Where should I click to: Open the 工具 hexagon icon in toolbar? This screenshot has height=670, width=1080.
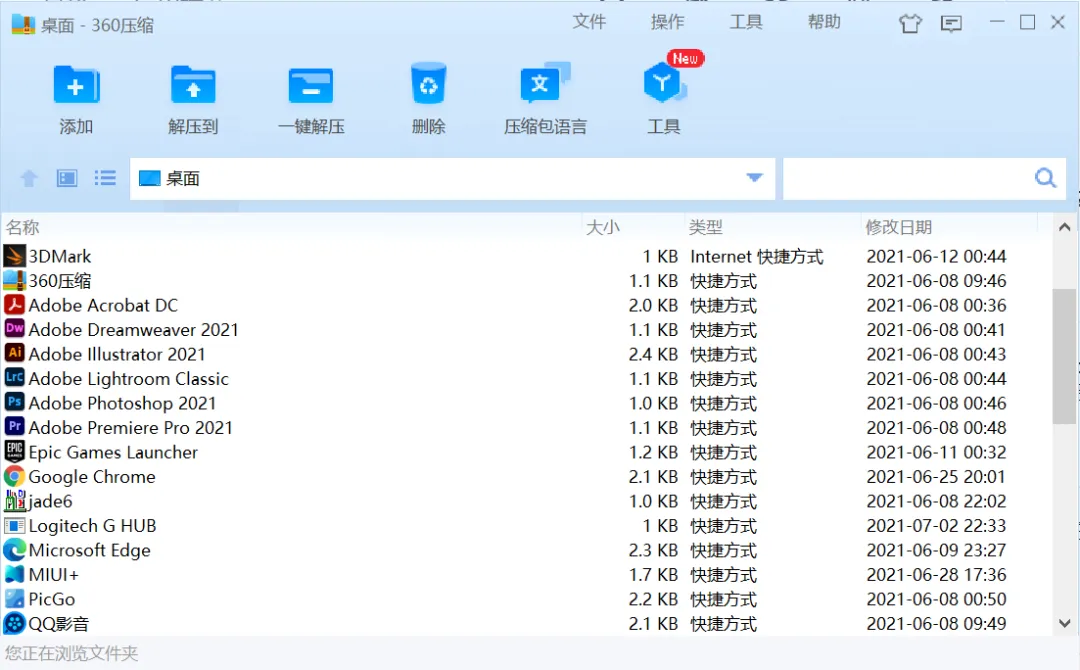[x=663, y=83]
